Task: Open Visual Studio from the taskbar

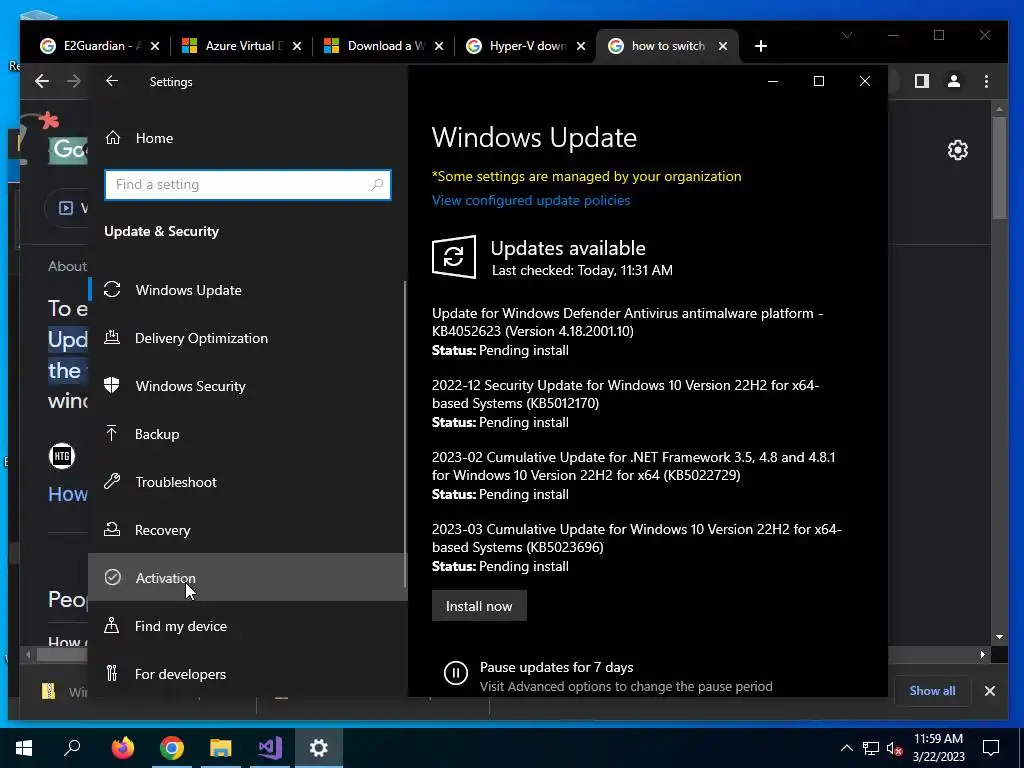Action: click(x=270, y=748)
